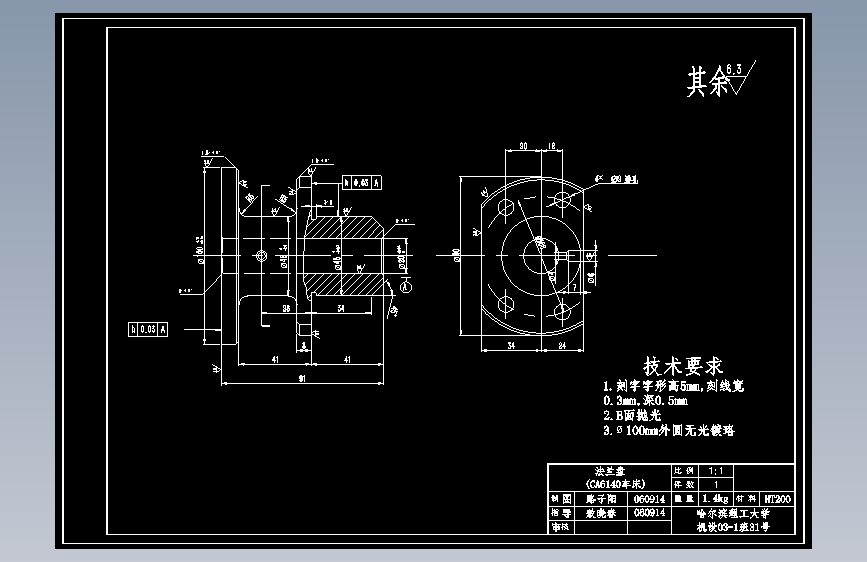This screenshot has height=562, width=867.
Task: Click the hatched upper section area
Action: pyautogui.click(x=343, y=227)
